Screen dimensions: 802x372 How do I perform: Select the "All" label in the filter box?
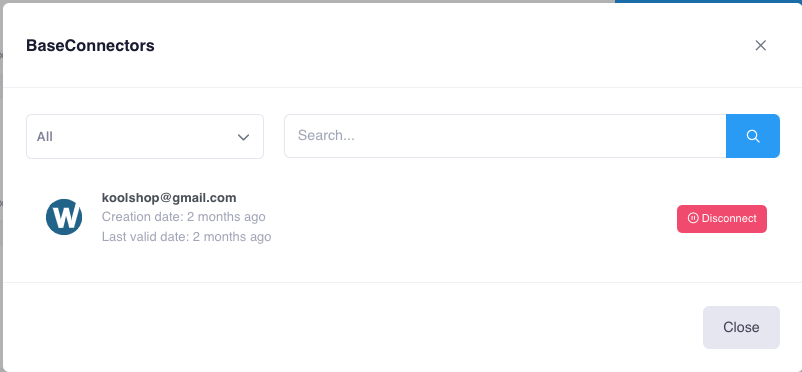pyautogui.click(x=44, y=137)
